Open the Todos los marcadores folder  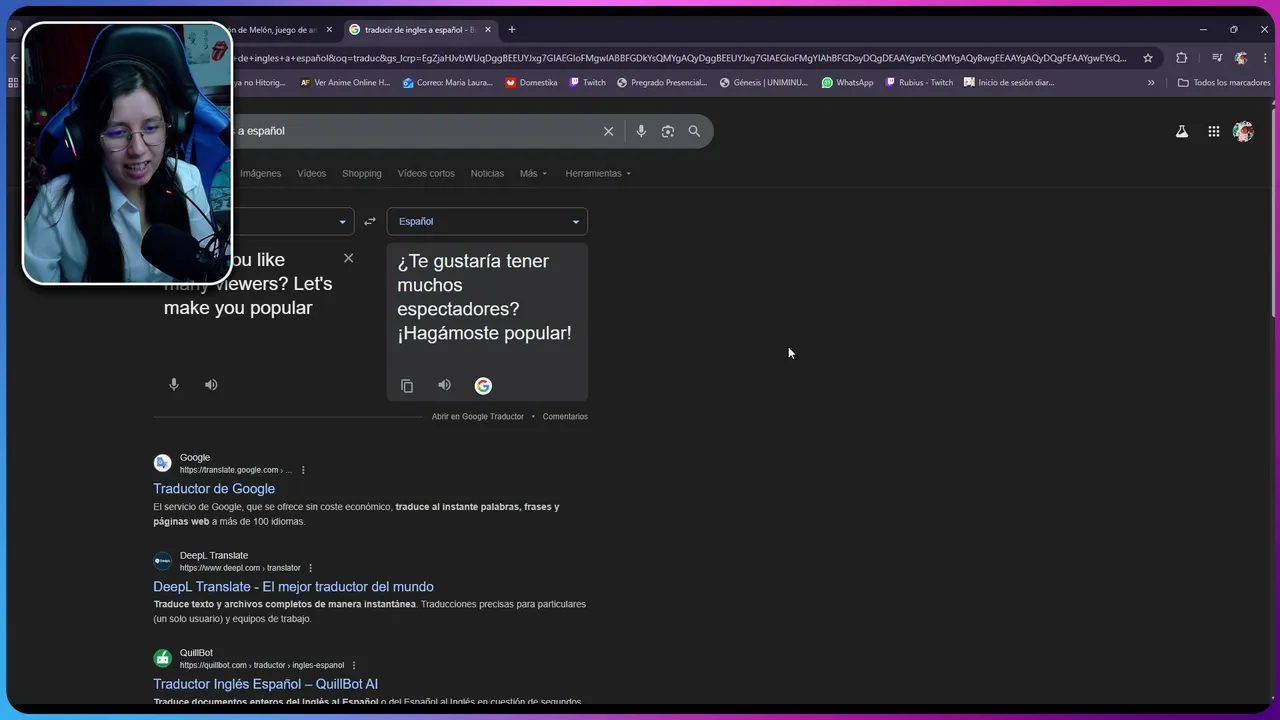click(x=1224, y=82)
